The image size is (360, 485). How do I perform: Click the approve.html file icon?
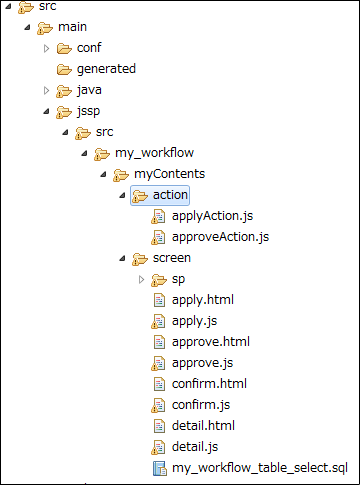click(159, 342)
